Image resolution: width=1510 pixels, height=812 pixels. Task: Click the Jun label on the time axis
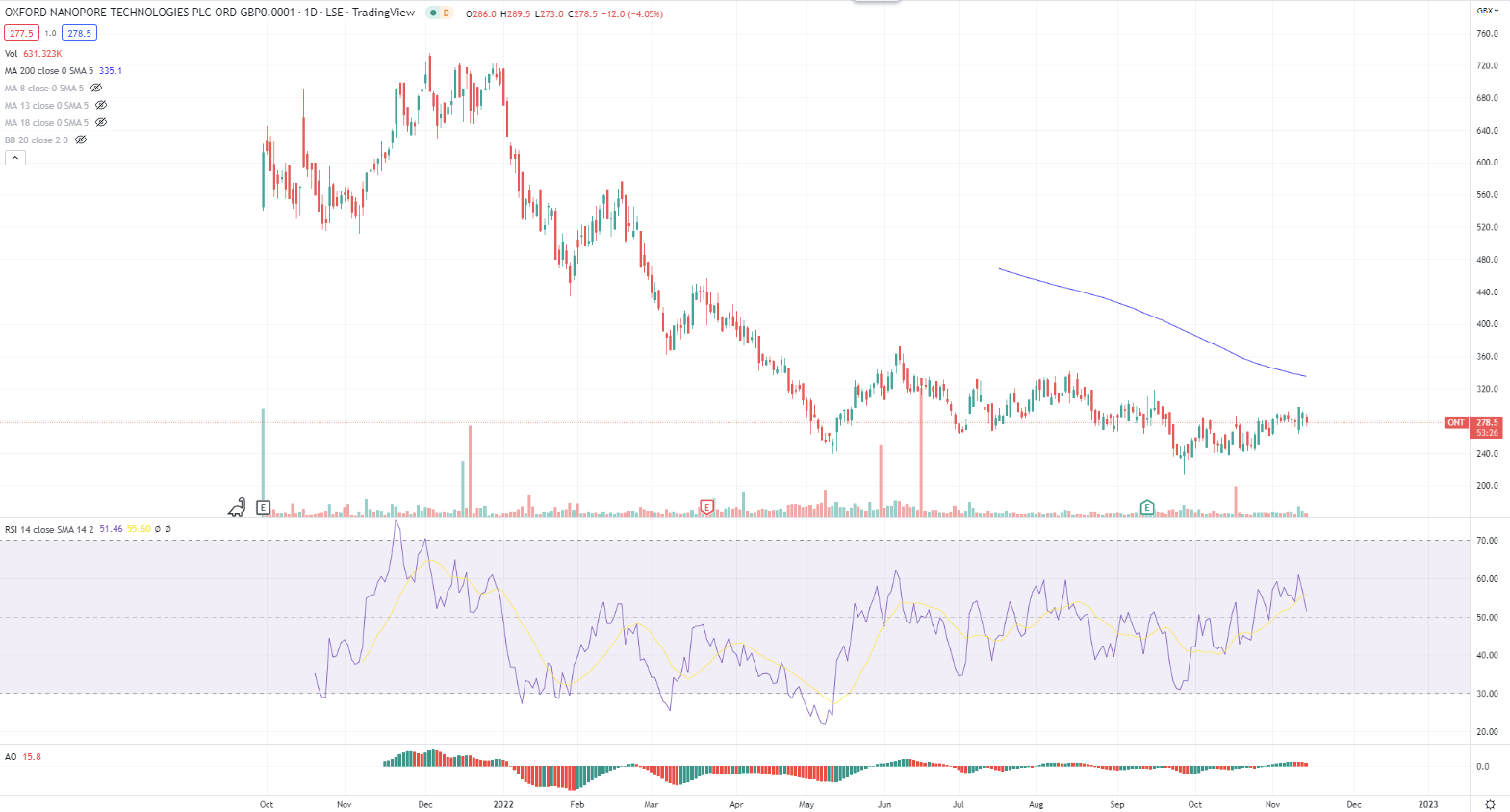884,804
